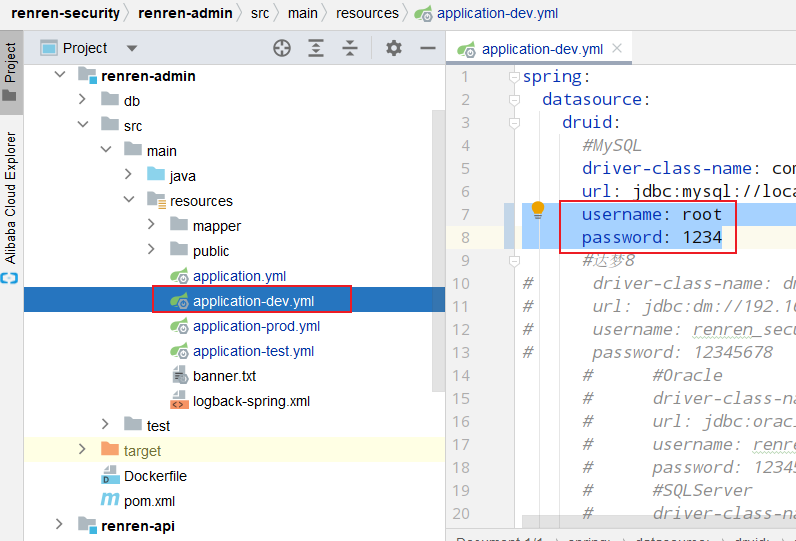Expand the renren-api module
This screenshot has width=796, height=541.
pos(59,524)
